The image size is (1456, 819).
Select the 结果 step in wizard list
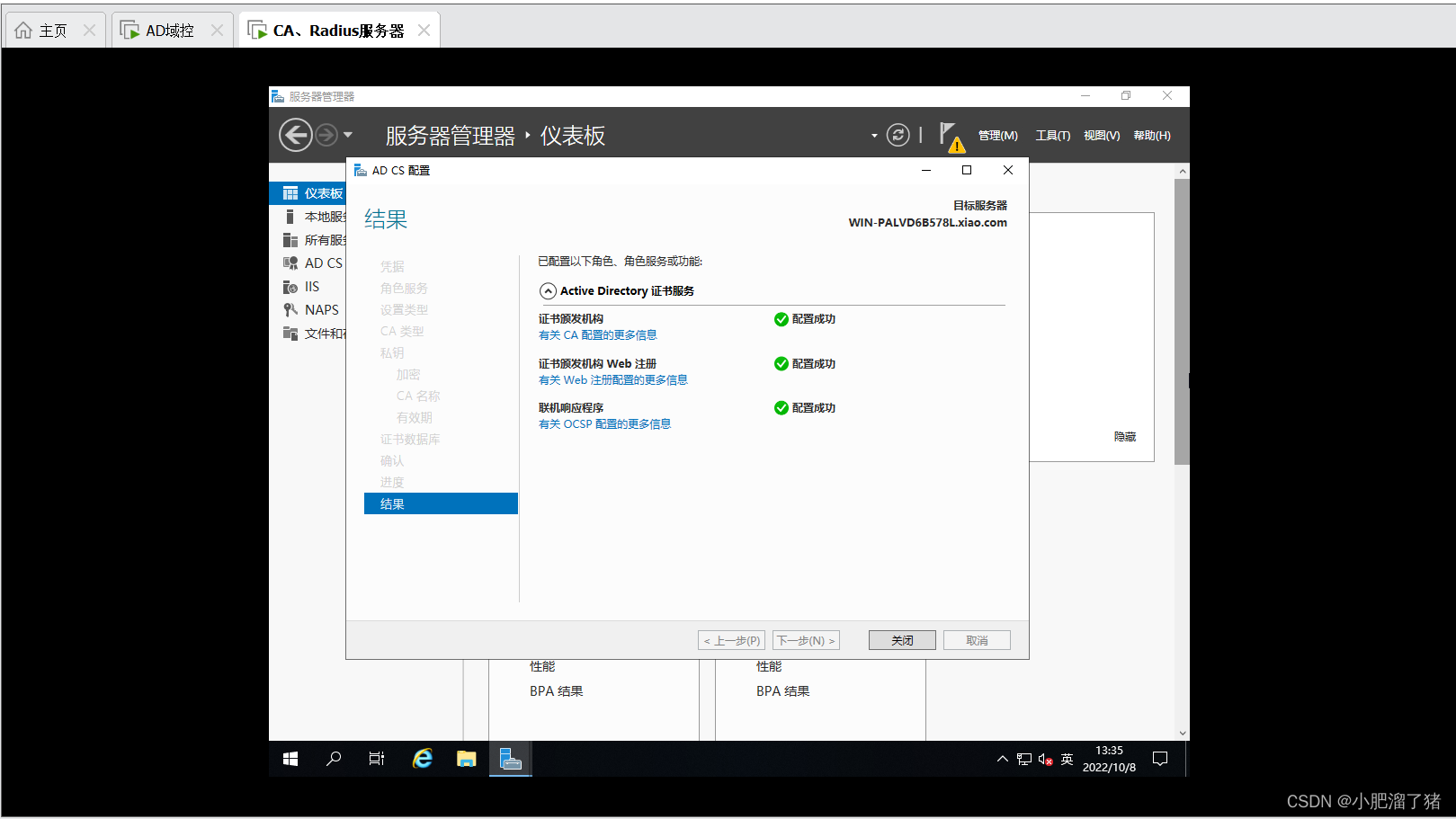pos(441,503)
